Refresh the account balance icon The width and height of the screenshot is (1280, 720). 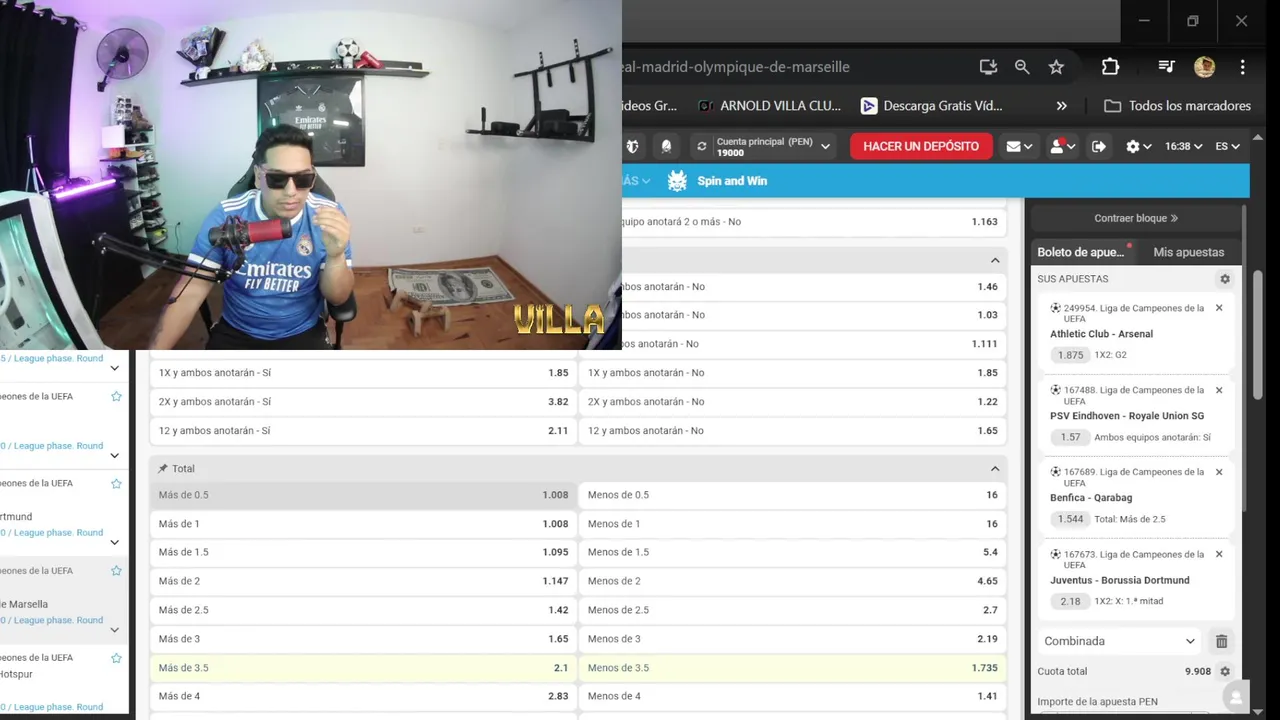pyautogui.click(x=702, y=146)
